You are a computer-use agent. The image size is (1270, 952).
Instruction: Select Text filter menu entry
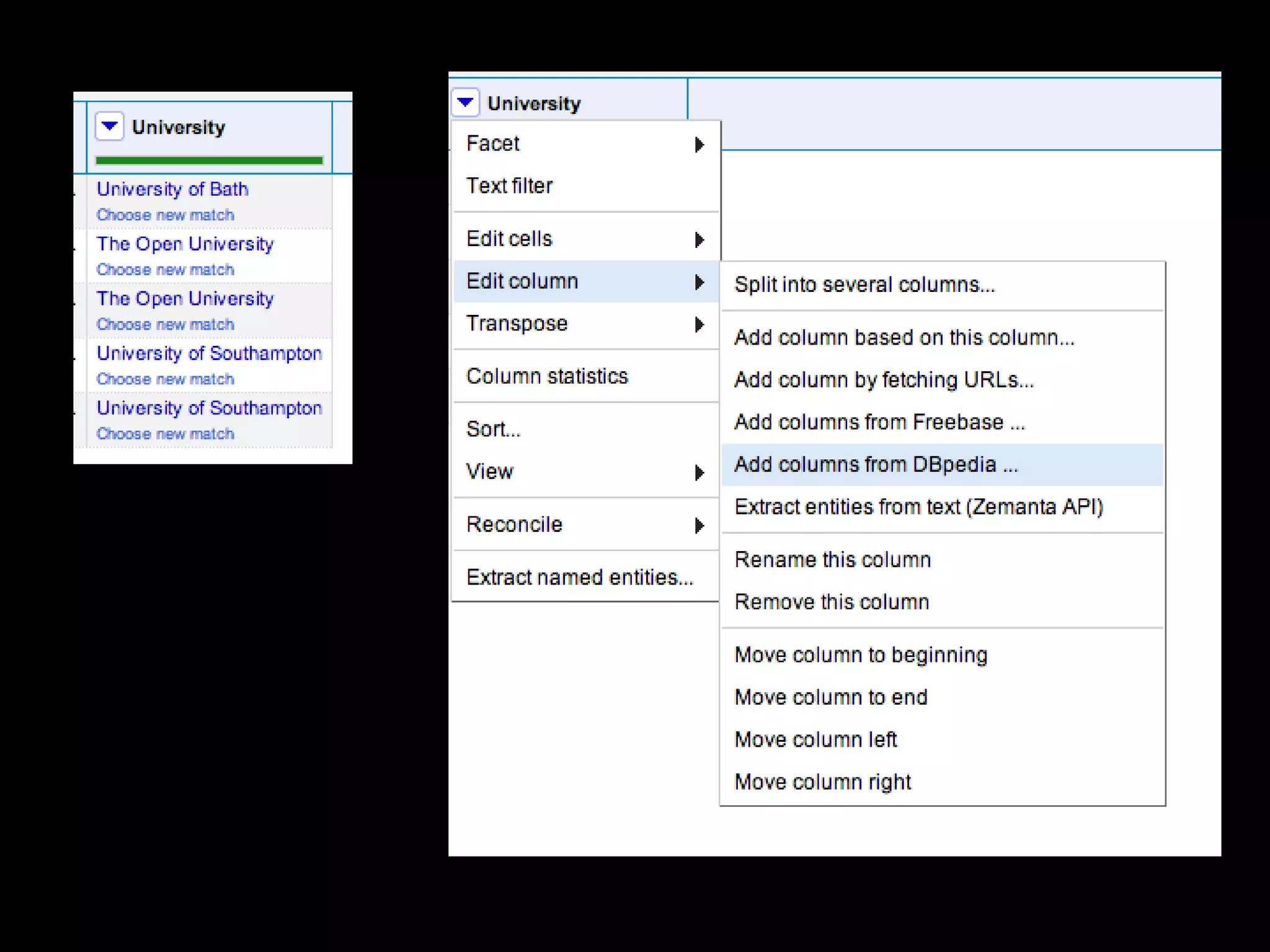[x=509, y=186]
